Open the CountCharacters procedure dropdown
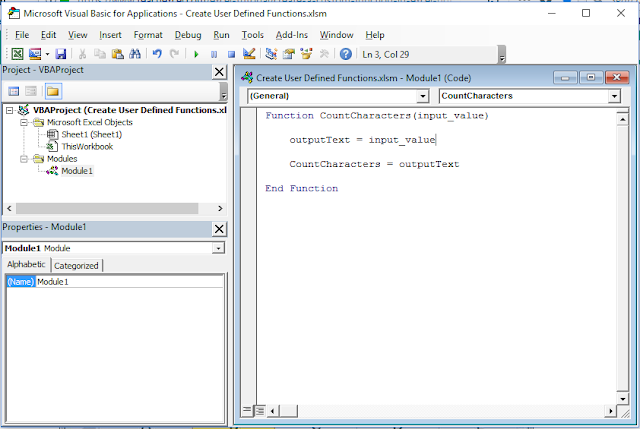 (x=614, y=96)
